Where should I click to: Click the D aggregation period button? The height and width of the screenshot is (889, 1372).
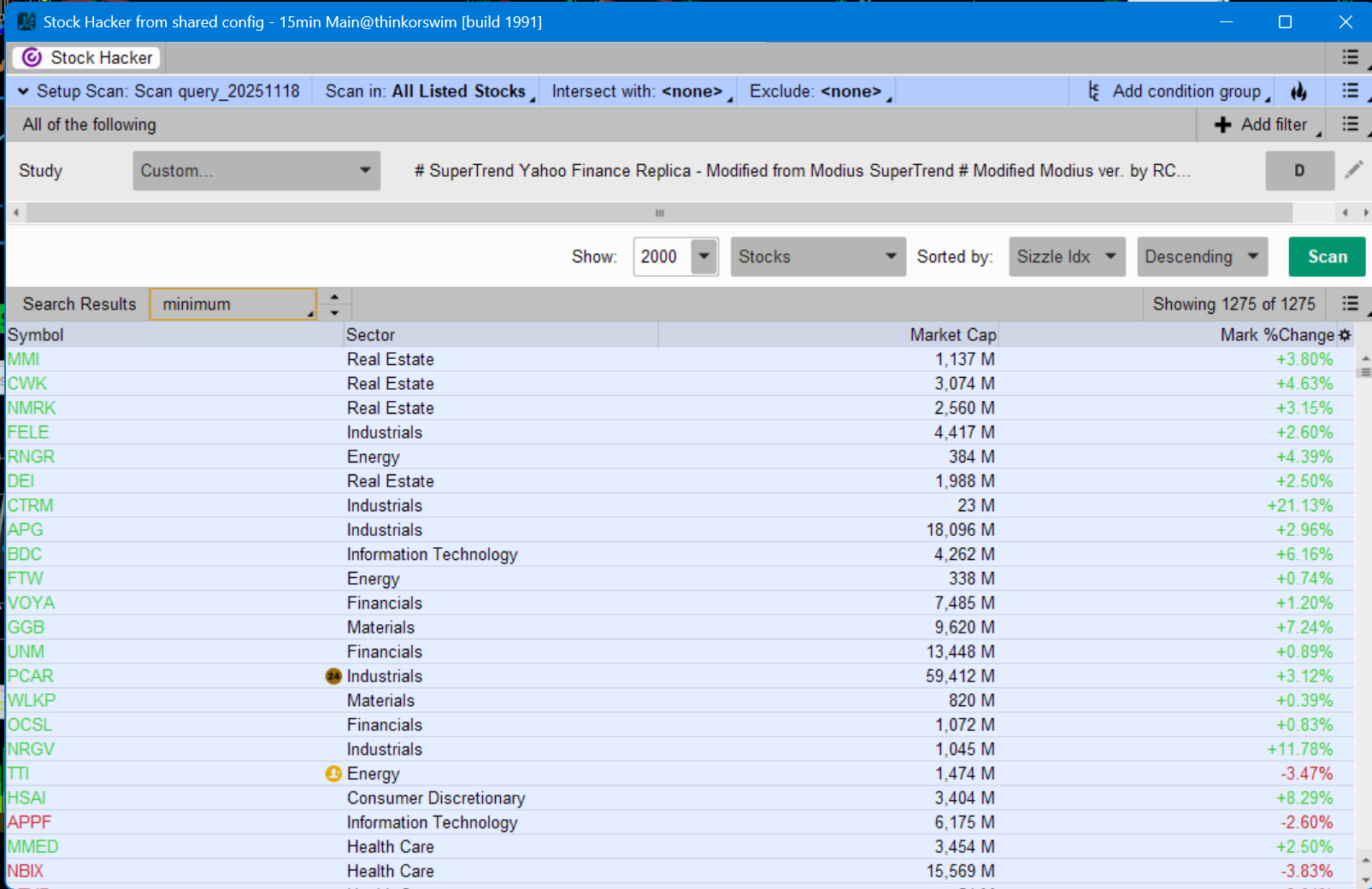(1299, 170)
